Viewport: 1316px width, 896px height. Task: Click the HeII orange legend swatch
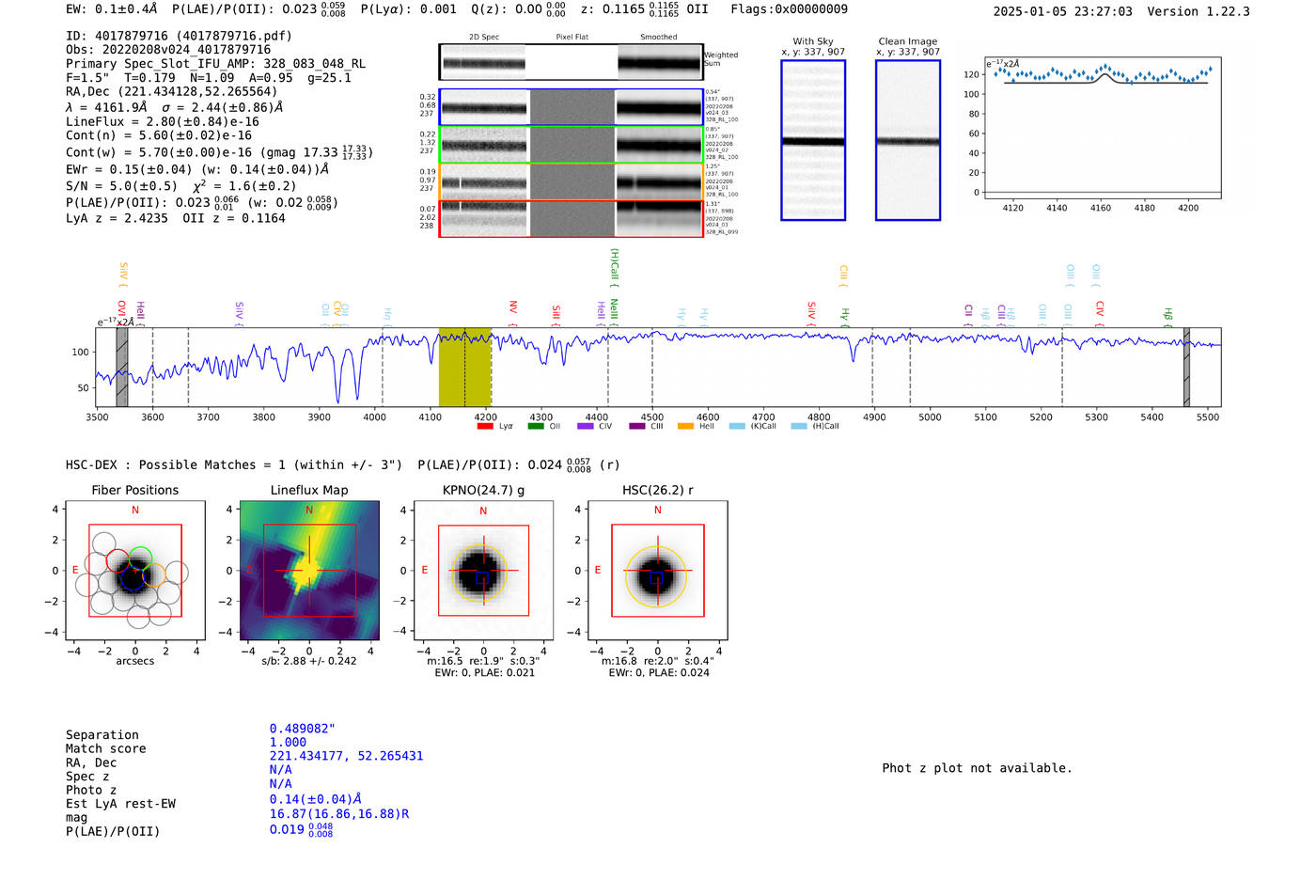click(685, 426)
